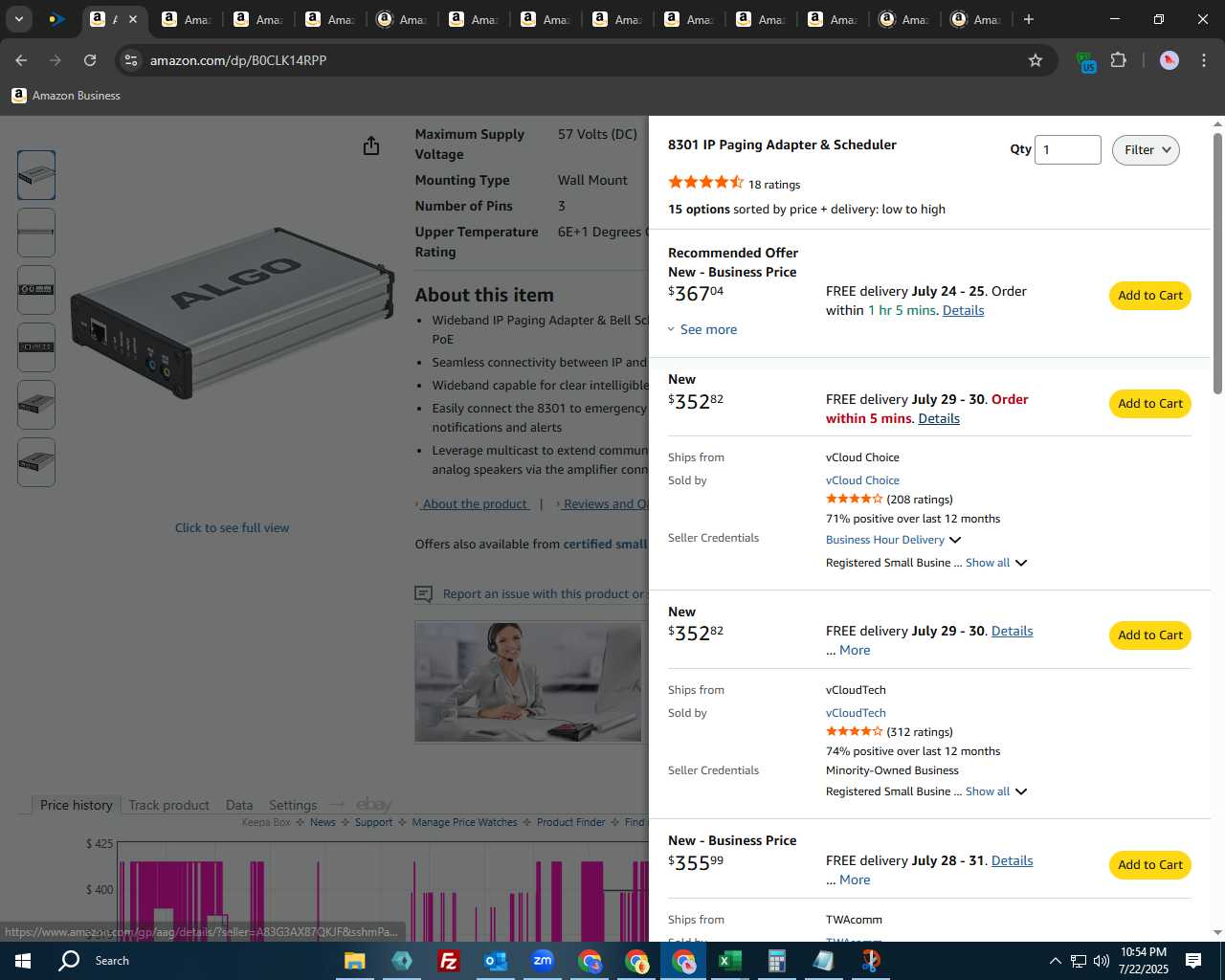The image size is (1225, 980).
Task: Switch to Keepa Track product tab
Action: click(x=168, y=805)
